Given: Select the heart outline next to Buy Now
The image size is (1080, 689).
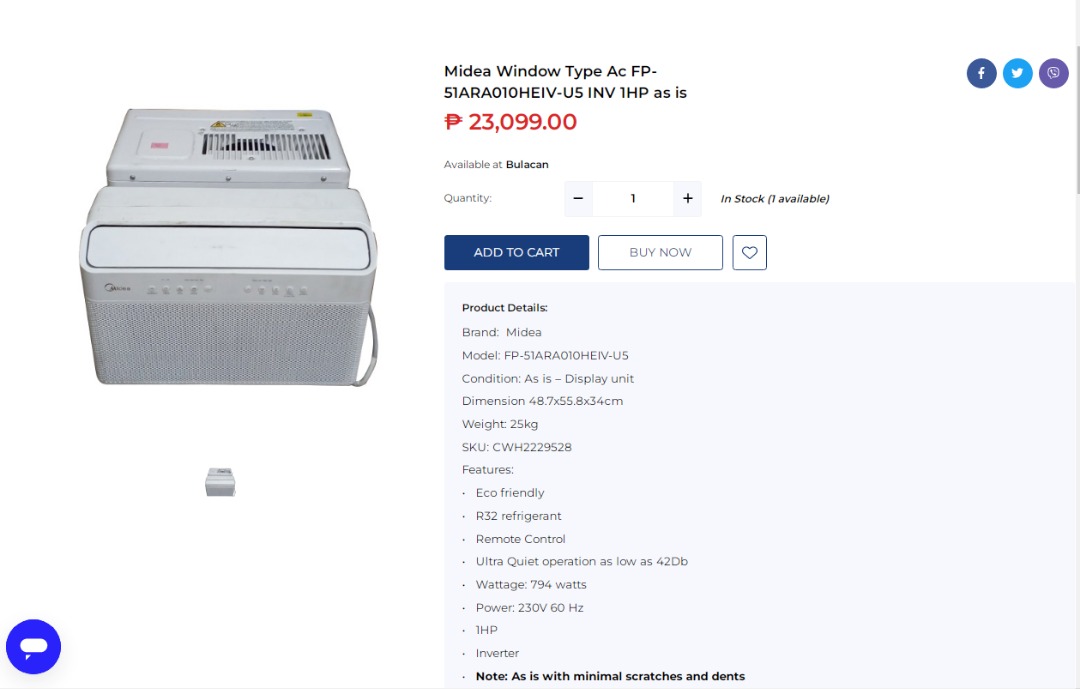Looking at the screenshot, I should click(749, 252).
